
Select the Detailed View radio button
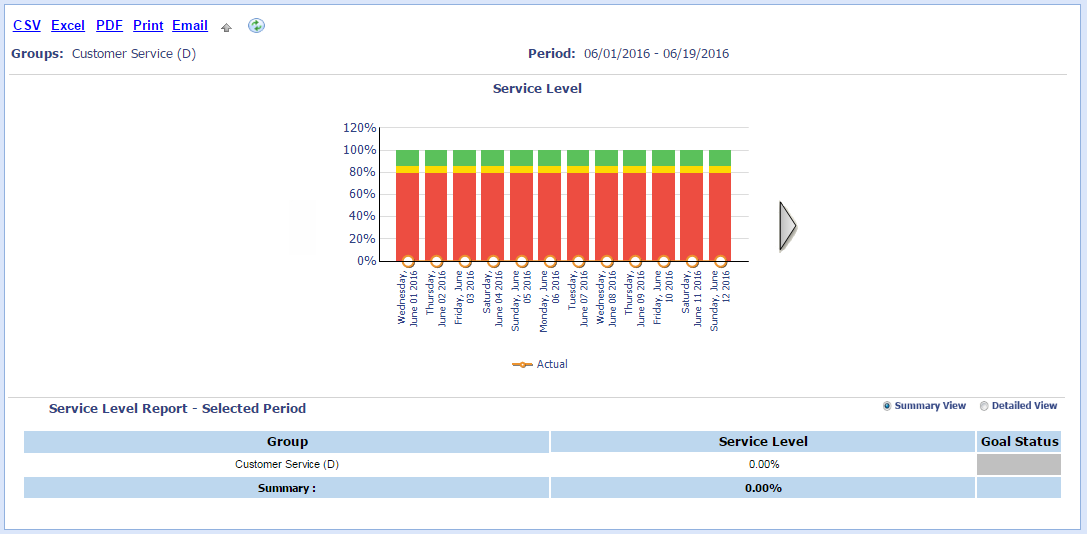point(984,406)
